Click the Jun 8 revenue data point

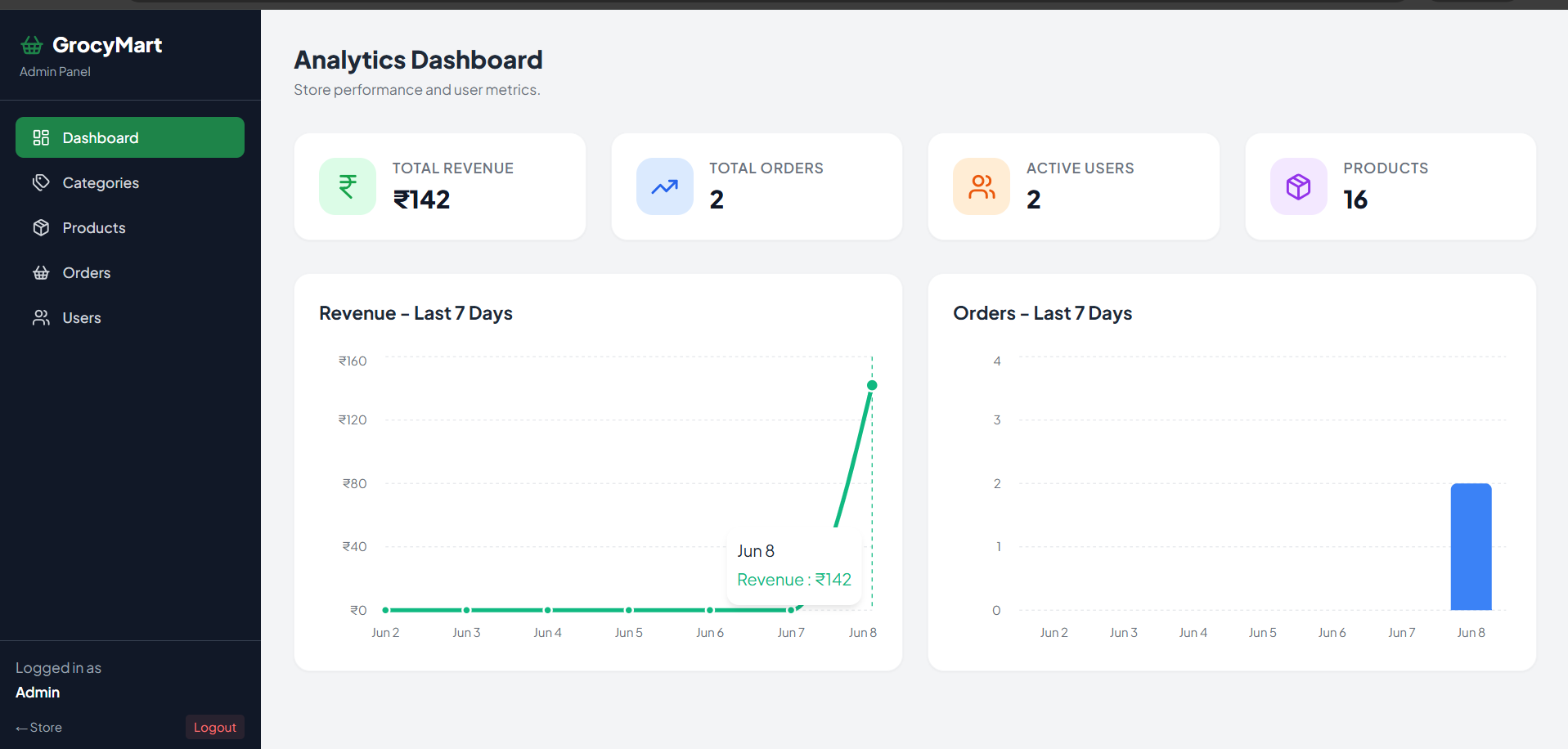(x=872, y=385)
